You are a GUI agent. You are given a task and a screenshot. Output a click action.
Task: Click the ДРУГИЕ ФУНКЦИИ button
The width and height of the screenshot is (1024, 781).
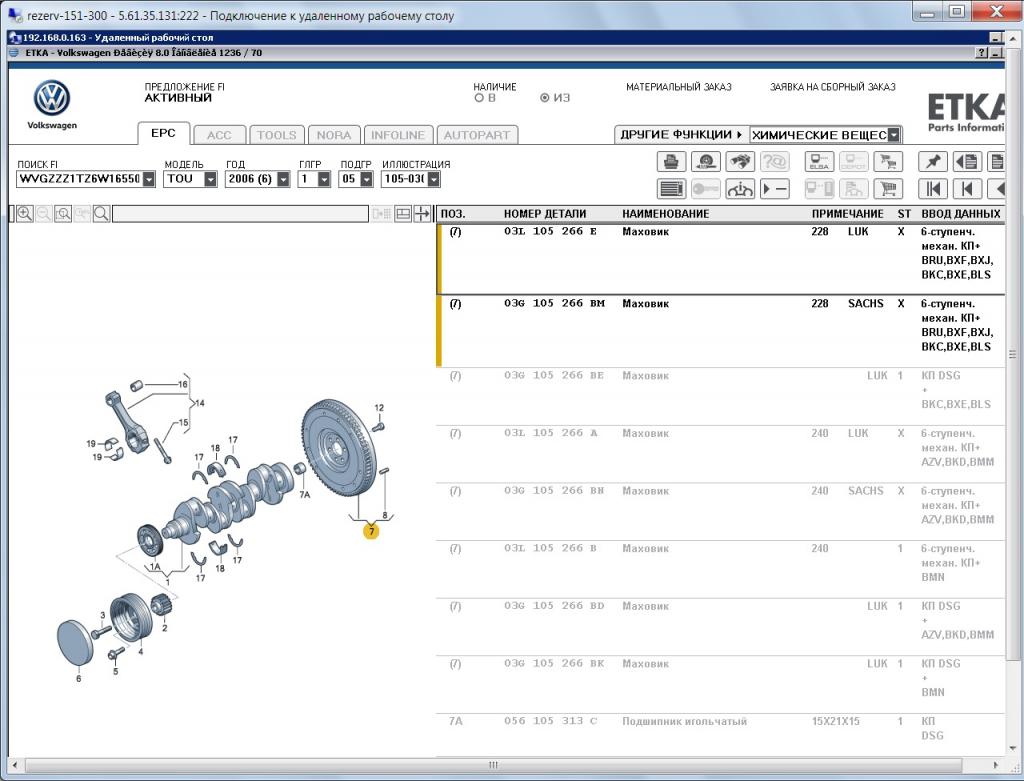tap(681, 135)
